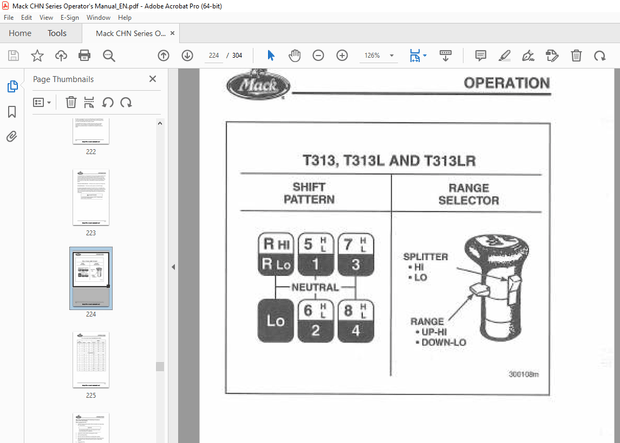Rotate thumbnails clockwise in panel
This screenshot has height=443, width=620.
126,102
